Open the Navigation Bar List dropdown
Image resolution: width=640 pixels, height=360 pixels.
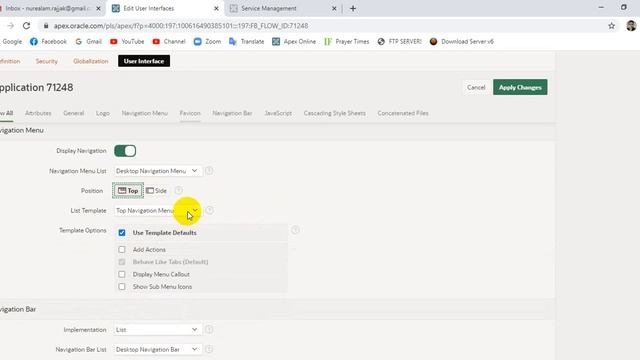pos(158,349)
